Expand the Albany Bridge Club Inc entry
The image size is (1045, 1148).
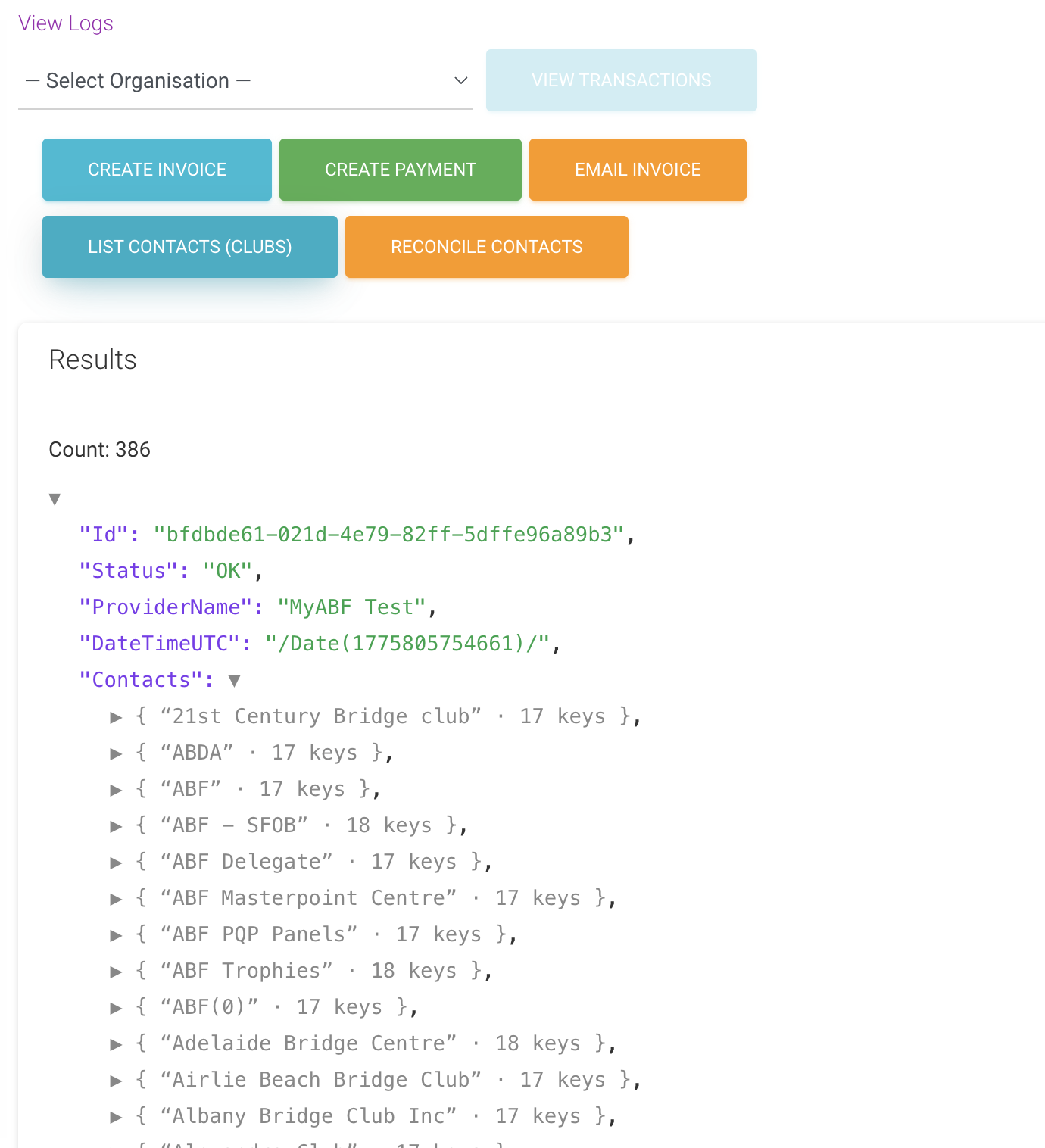coord(116,1117)
